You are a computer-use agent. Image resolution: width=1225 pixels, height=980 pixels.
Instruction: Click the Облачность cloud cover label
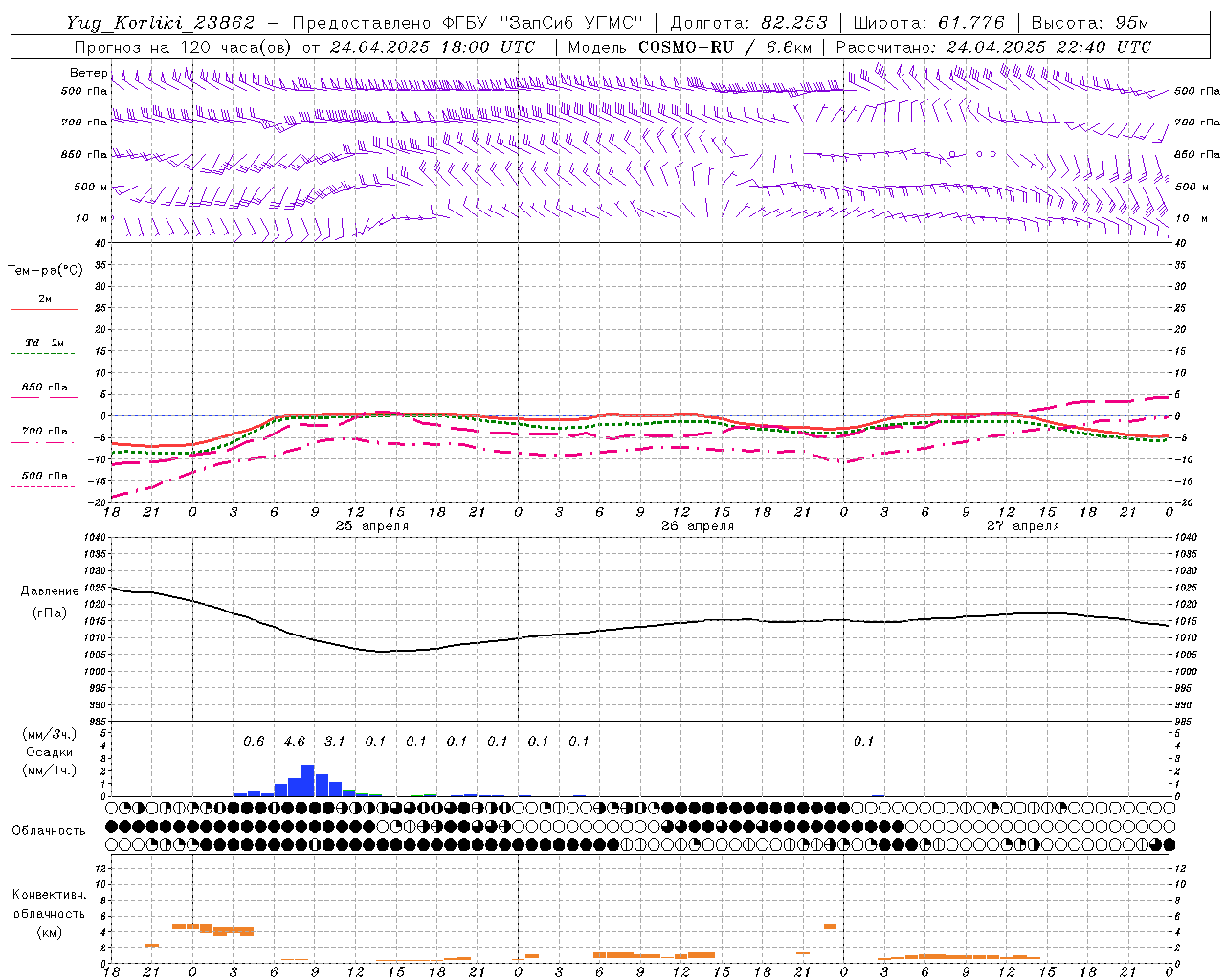point(49,830)
